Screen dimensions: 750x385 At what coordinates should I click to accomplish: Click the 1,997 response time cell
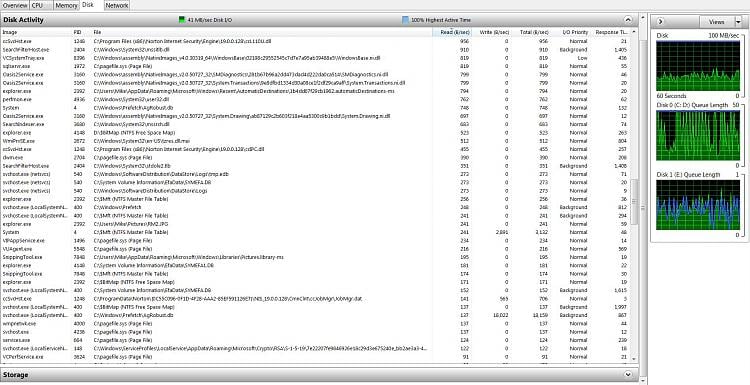(620, 307)
